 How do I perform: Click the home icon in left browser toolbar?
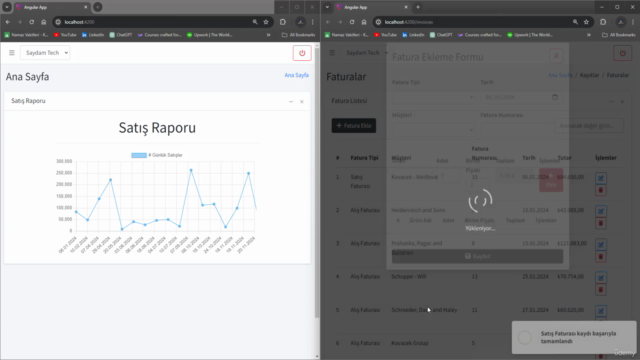pos(44,22)
